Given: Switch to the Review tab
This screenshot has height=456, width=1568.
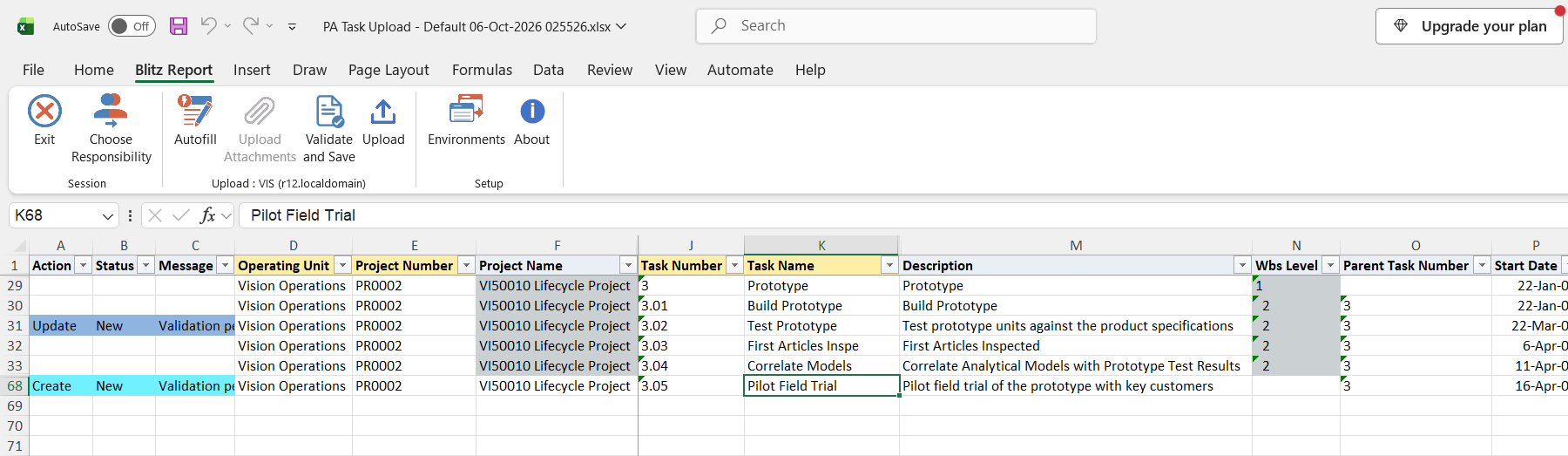Looking at the screenshot, I should coord(610,70).
